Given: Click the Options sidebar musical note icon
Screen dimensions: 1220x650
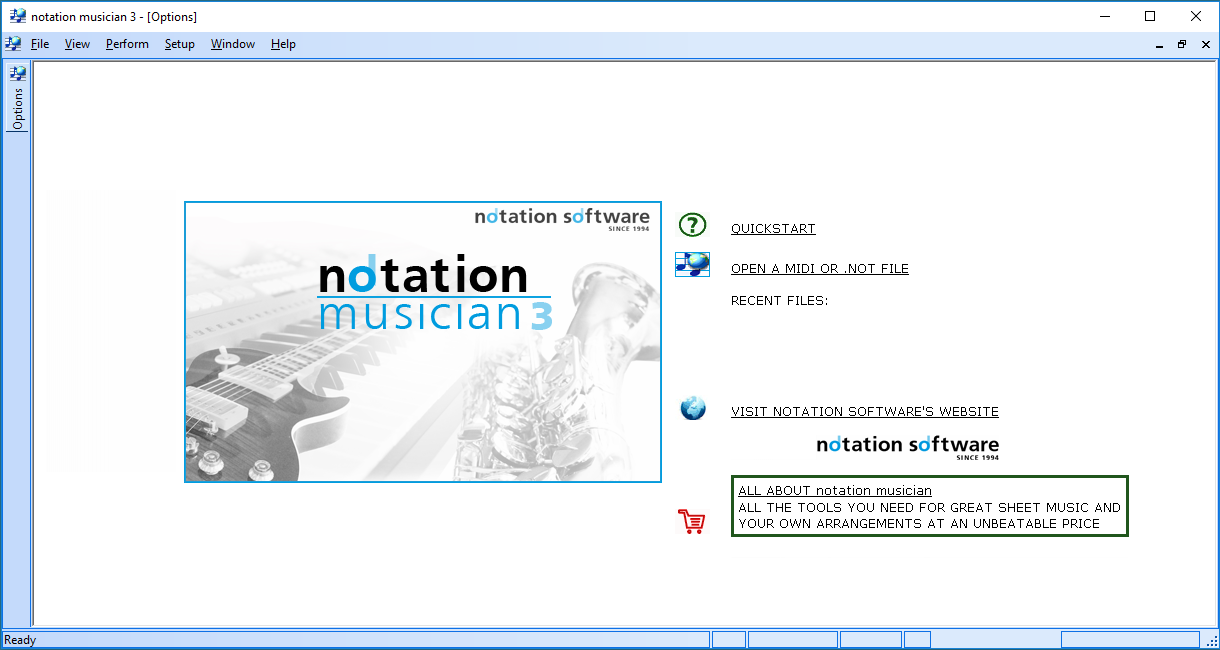Looking at the screenshot, I should click(x=16, y=72).
